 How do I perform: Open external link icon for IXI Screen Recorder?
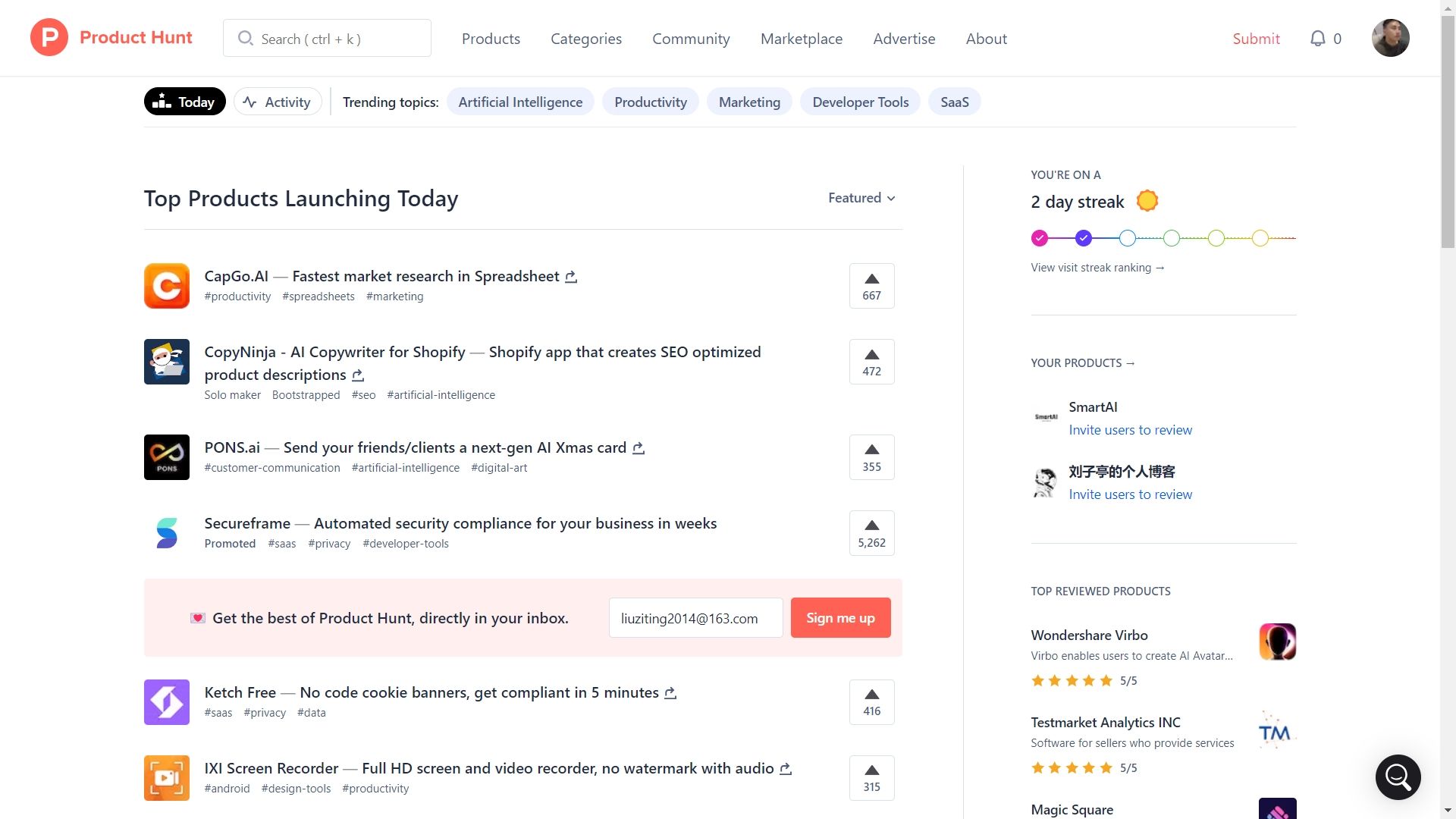pyautogui.click(x=786, y=769)
